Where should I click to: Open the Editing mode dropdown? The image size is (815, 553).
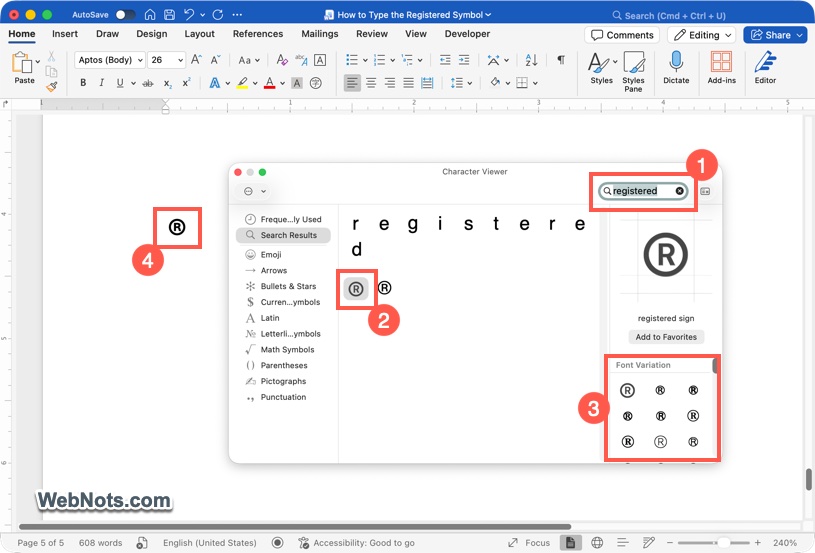click(x=702, y=35)
